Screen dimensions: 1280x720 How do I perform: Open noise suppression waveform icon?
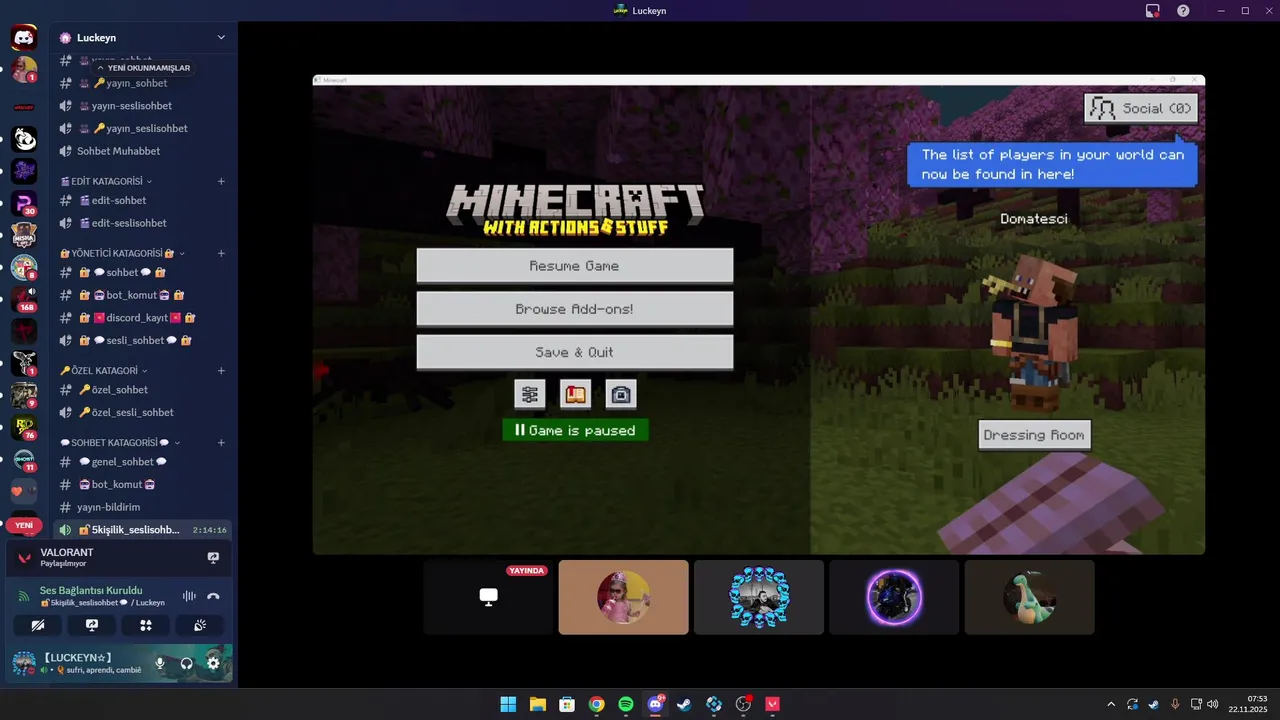[189, 596]
